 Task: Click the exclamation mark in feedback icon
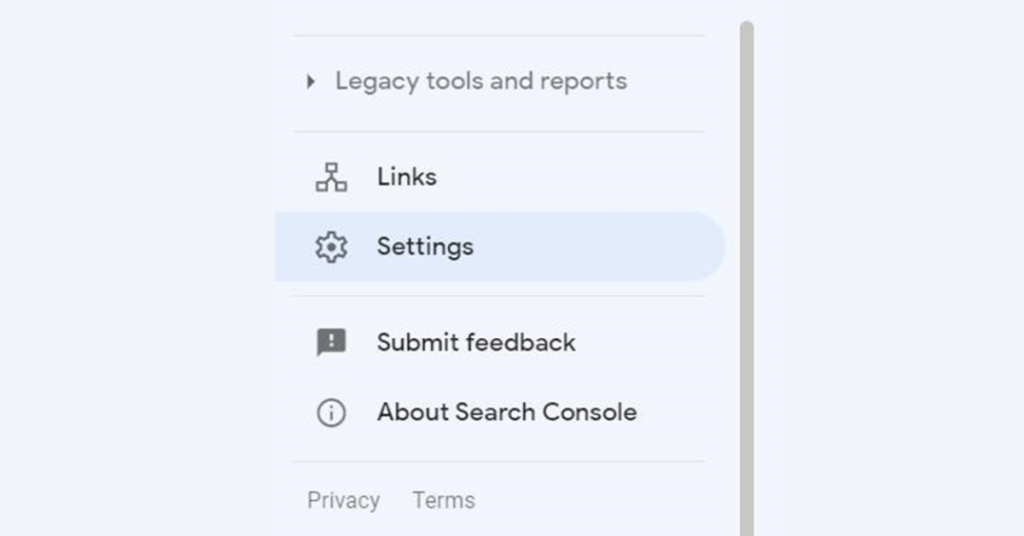click(x=332, y=339)
